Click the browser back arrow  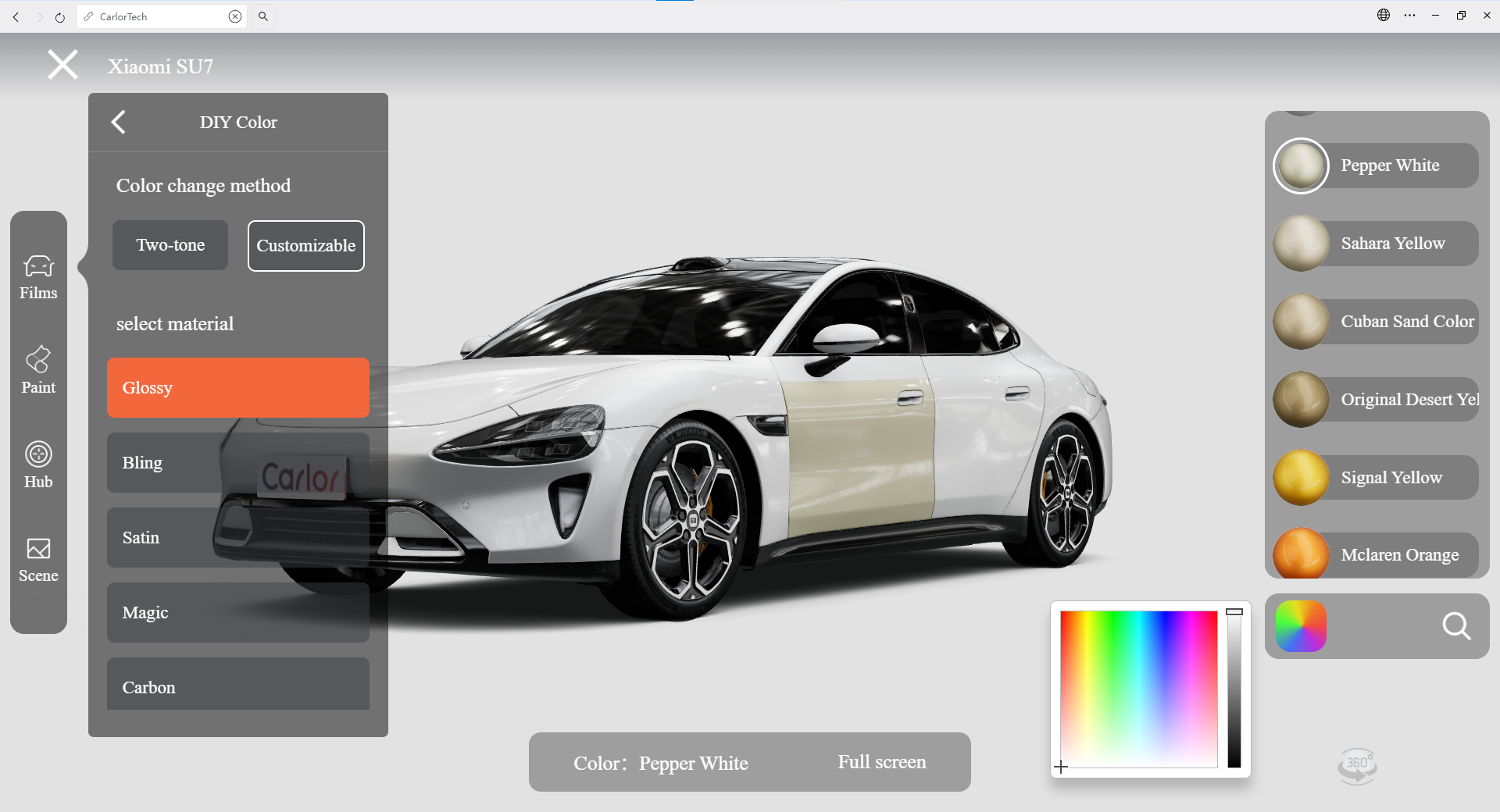pos(16,16)
